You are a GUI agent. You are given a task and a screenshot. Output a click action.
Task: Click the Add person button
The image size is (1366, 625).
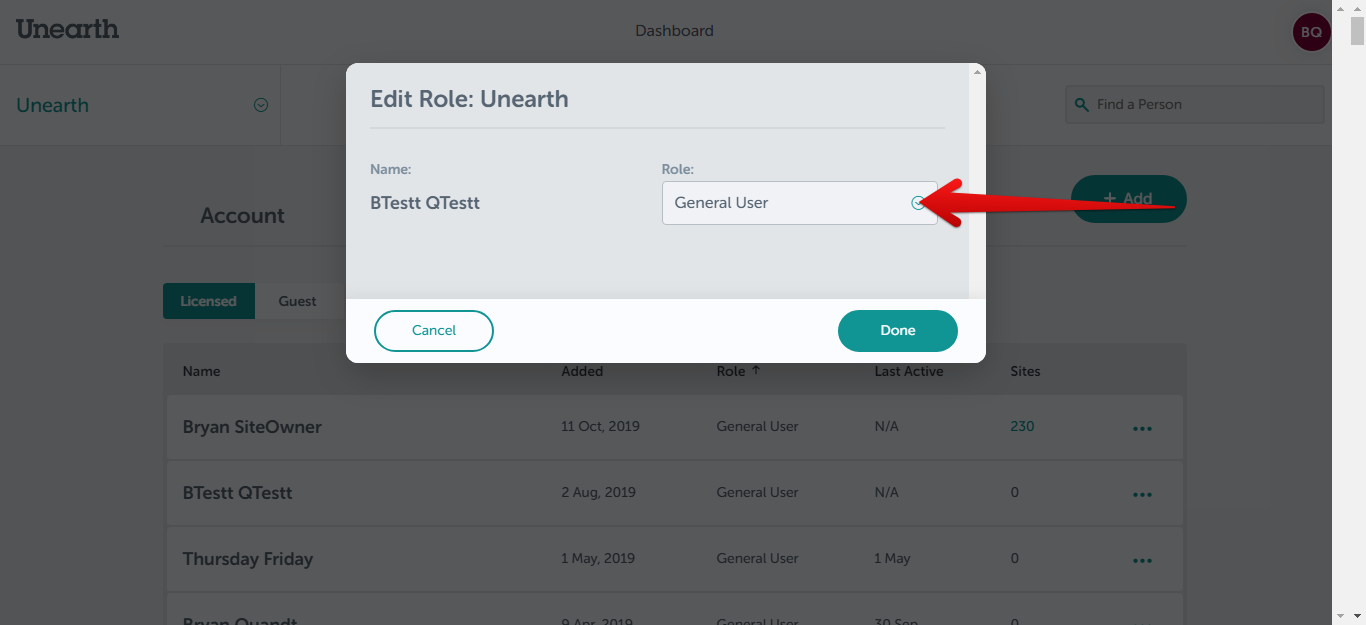[x=1128, y=199]
